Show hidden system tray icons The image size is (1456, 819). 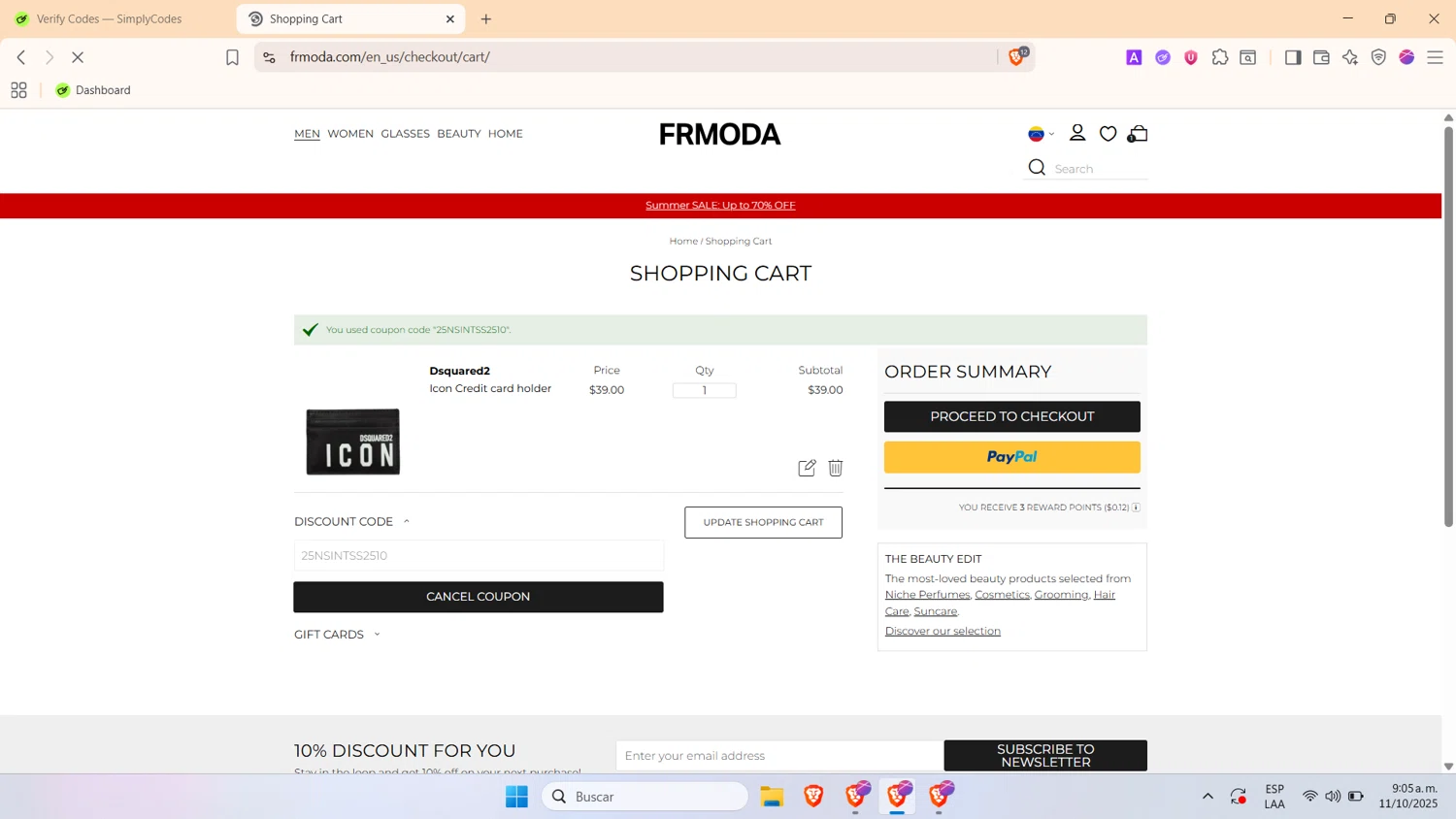click(x=1208, y=797)
